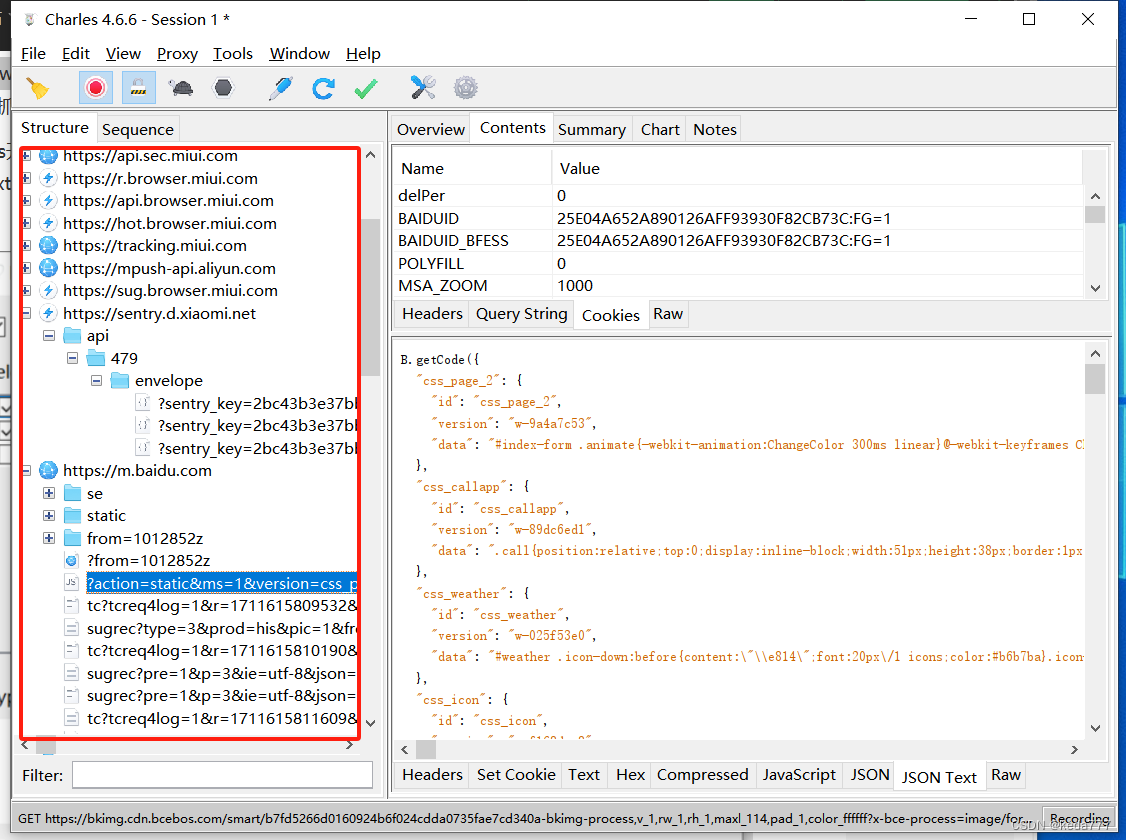The height and width of the screenshot is (840, 1126).
Task: Open the Query String view
Action: click(520, 314)
